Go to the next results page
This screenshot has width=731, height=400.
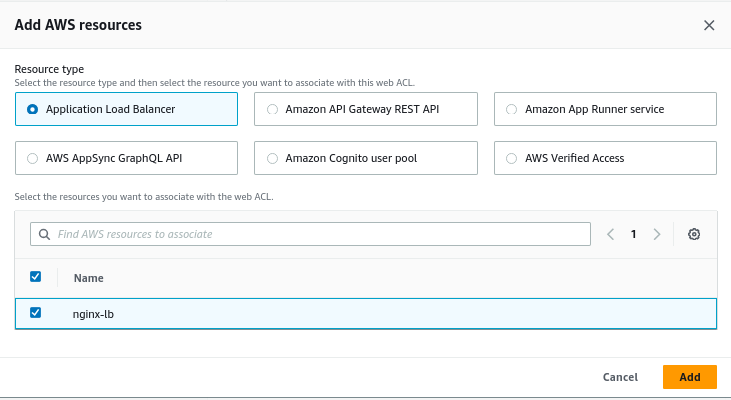point(656,234)
